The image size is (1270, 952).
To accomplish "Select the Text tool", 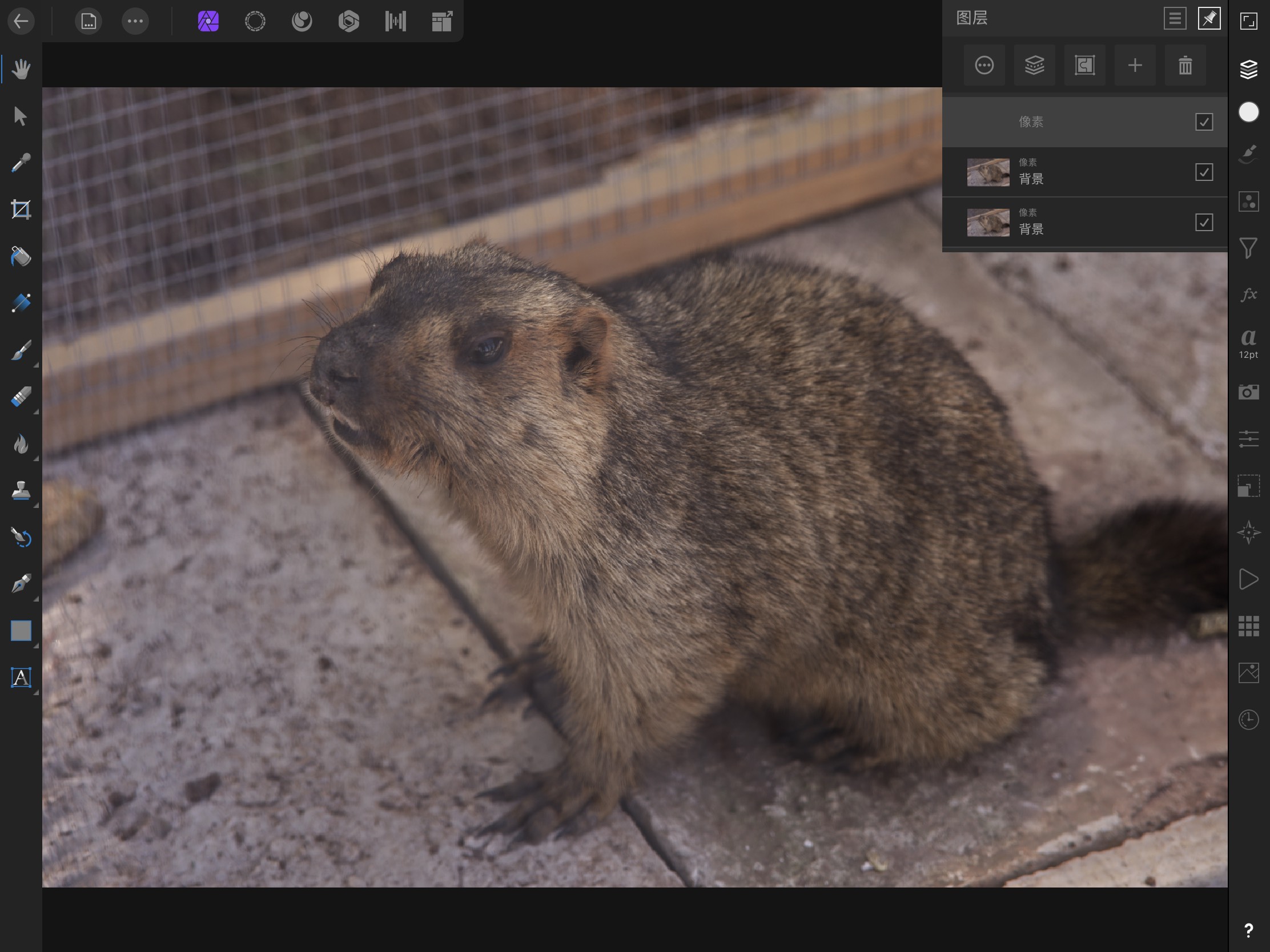I will click(21, 677).
